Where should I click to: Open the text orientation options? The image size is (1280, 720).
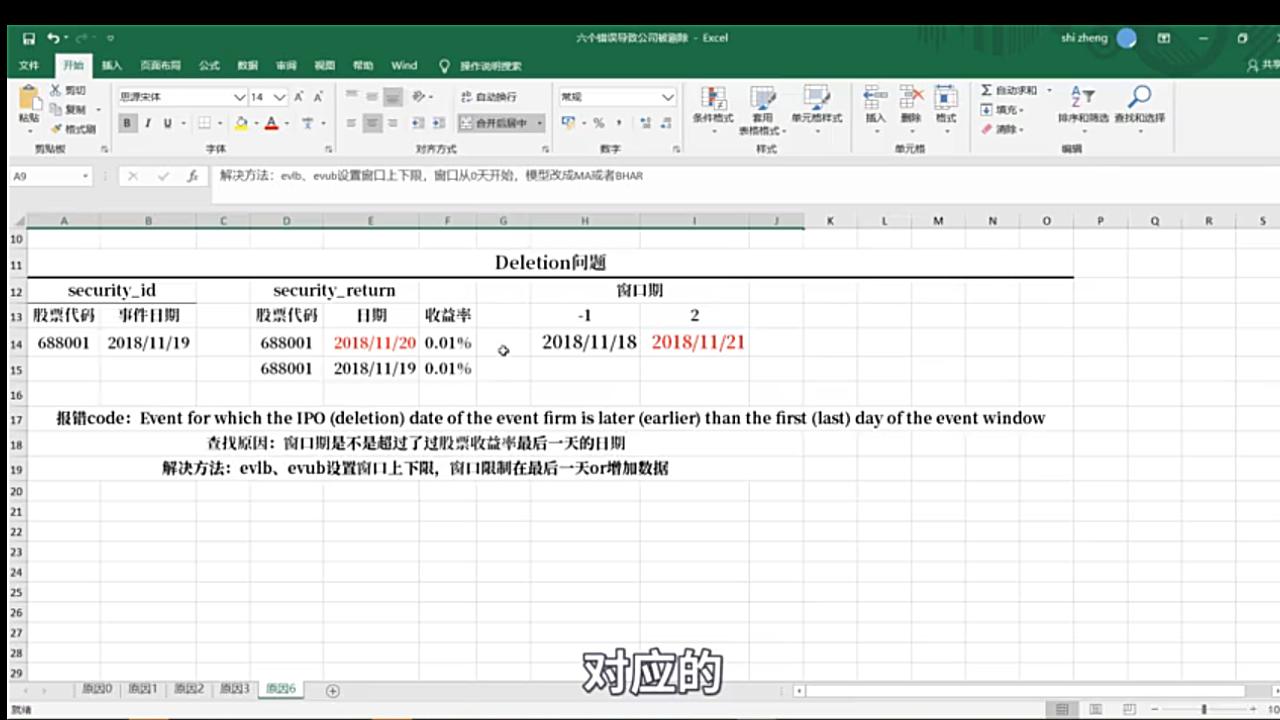[x=422, y=97]
